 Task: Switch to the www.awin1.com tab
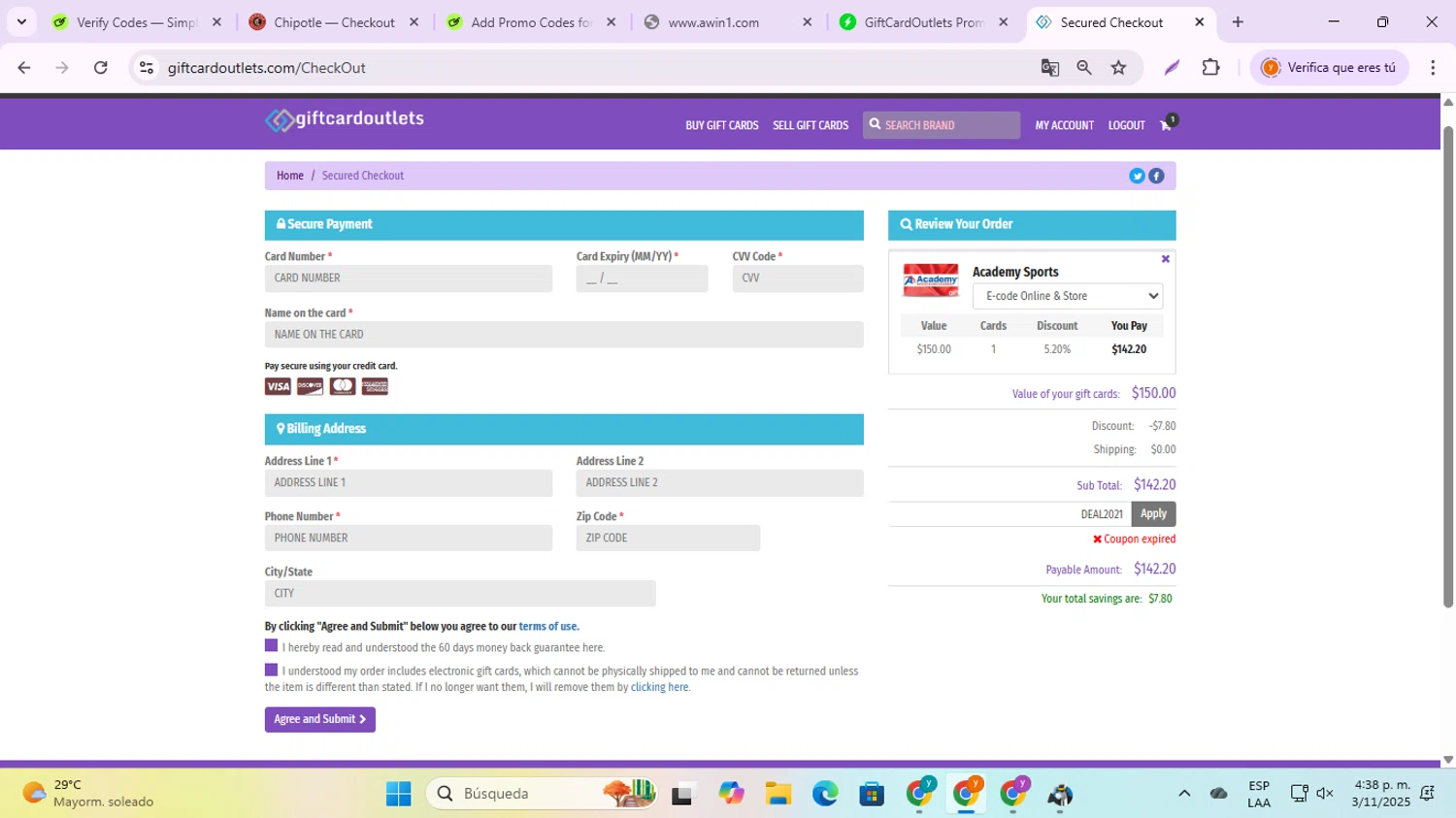pos(728,22)
